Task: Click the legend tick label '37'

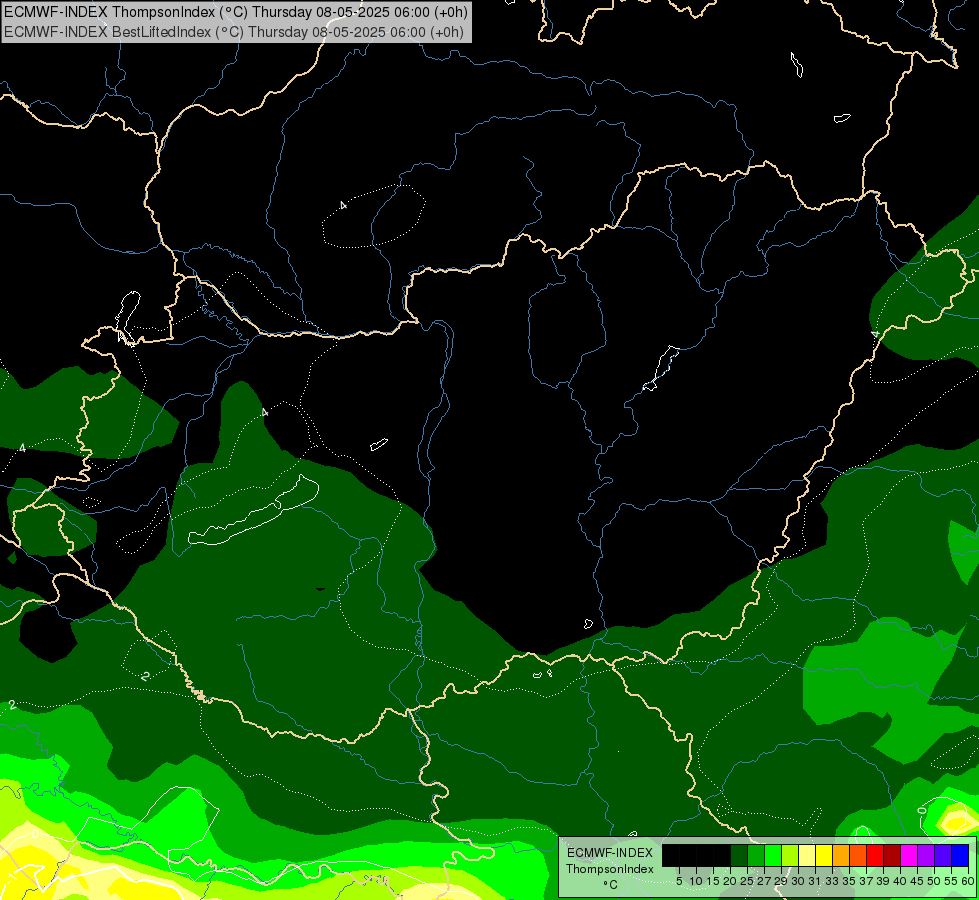Action: click(x=867, y=881)
